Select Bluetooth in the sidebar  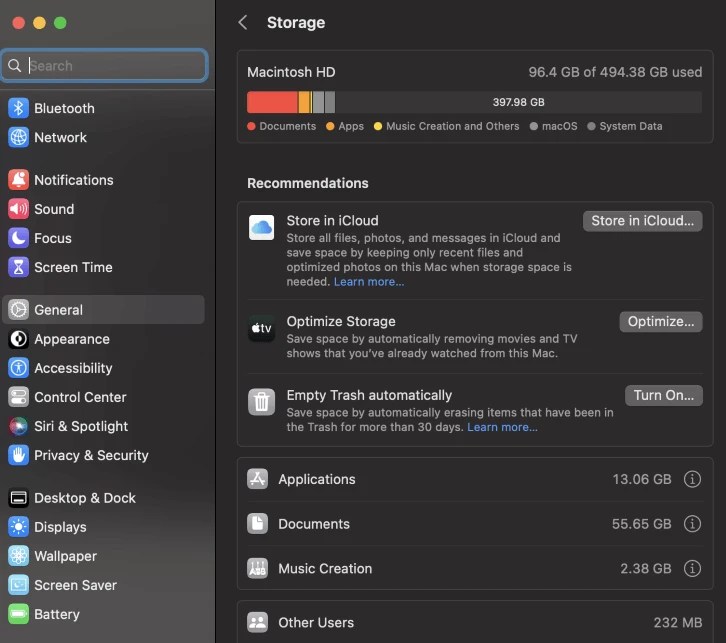104,108
